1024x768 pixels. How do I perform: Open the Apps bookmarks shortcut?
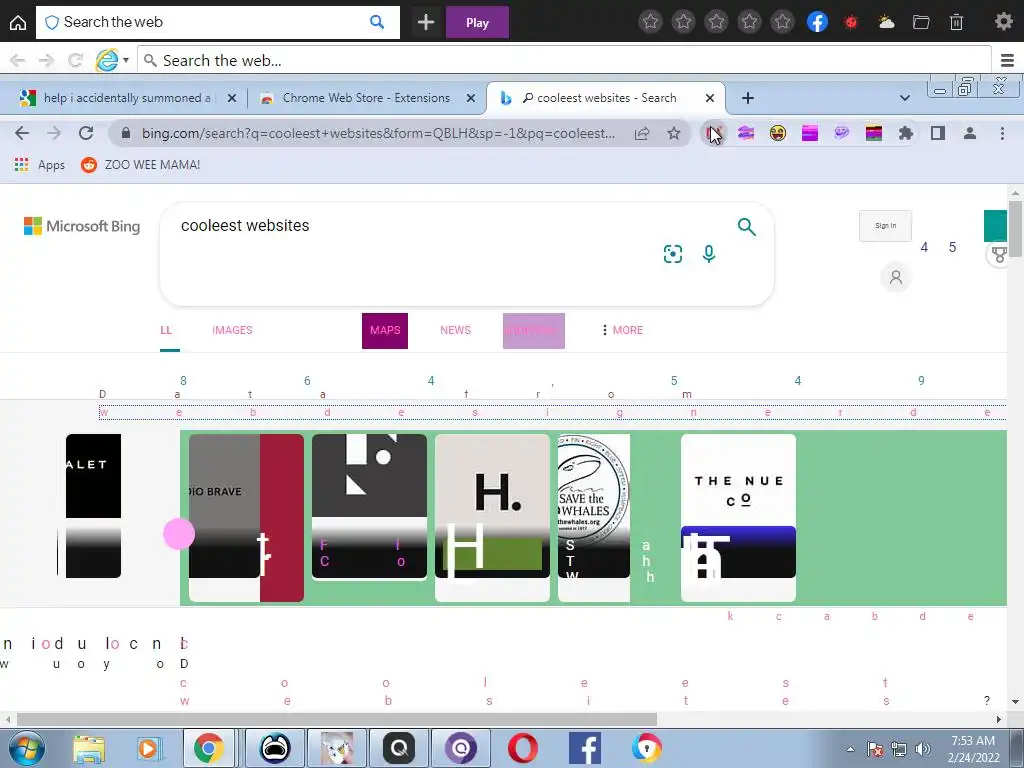pyautogui.click(x=40, y=165)
